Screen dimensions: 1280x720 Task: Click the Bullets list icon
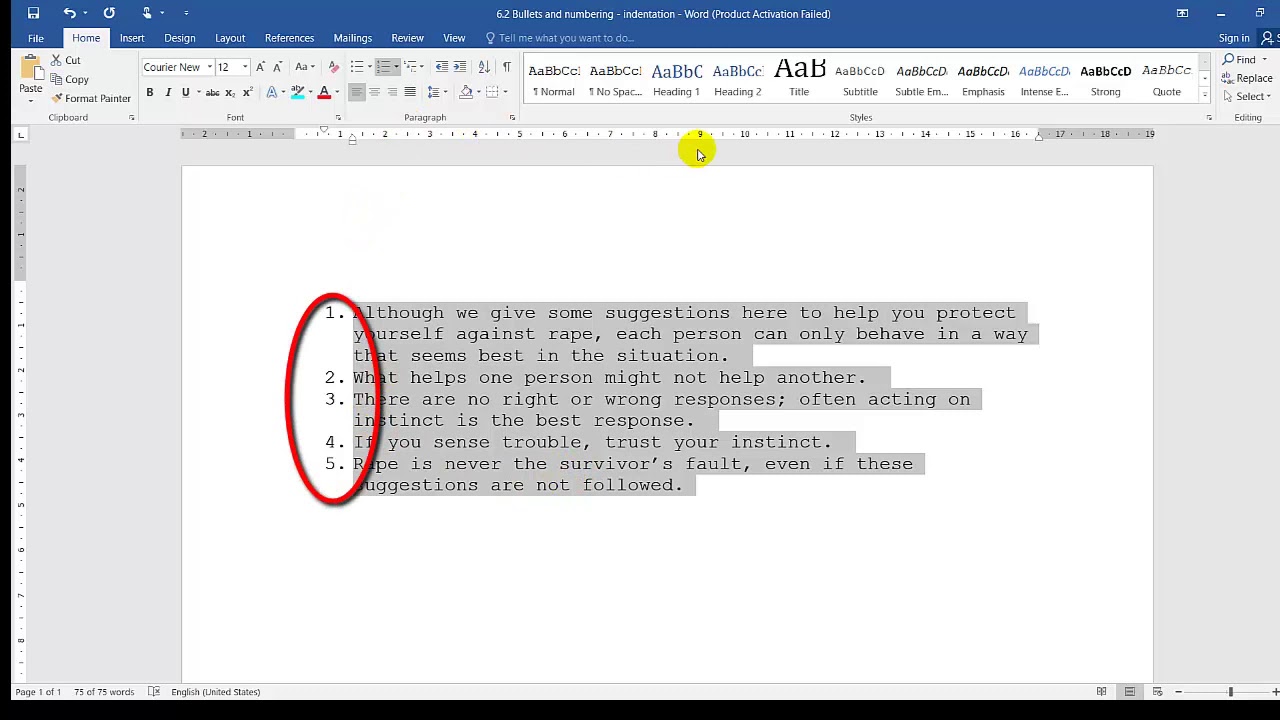357,67
